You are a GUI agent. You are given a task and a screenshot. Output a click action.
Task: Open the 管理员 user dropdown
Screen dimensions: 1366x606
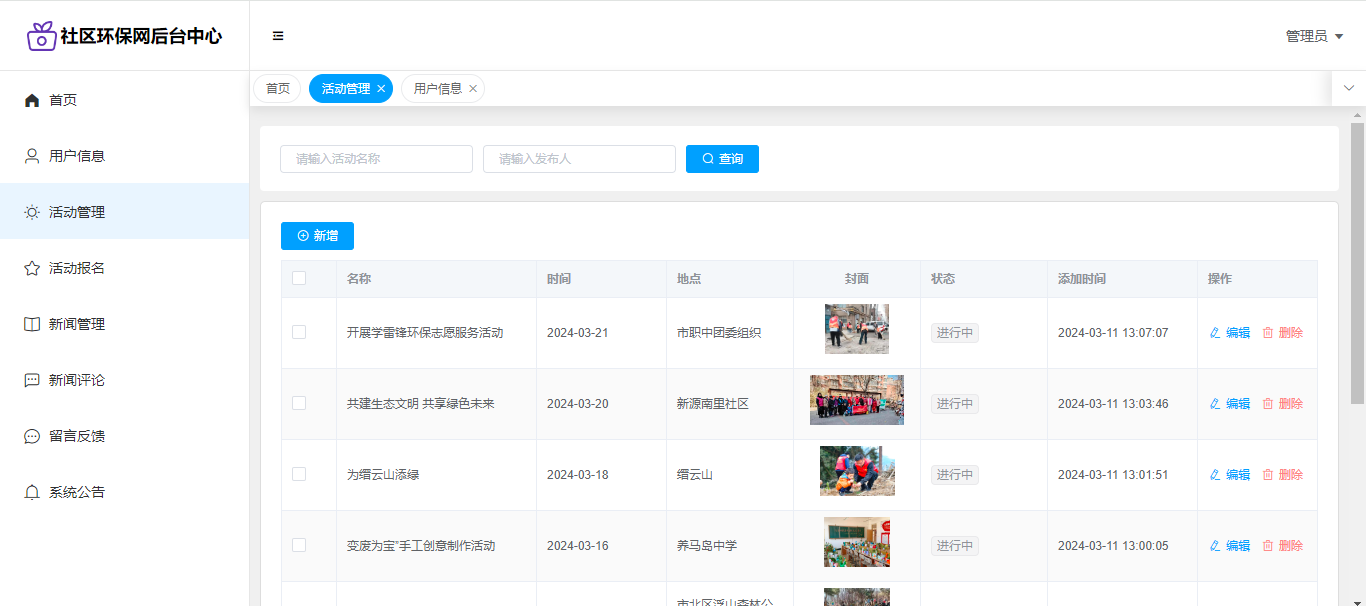pyautogui.click(x=1314, y=36)
